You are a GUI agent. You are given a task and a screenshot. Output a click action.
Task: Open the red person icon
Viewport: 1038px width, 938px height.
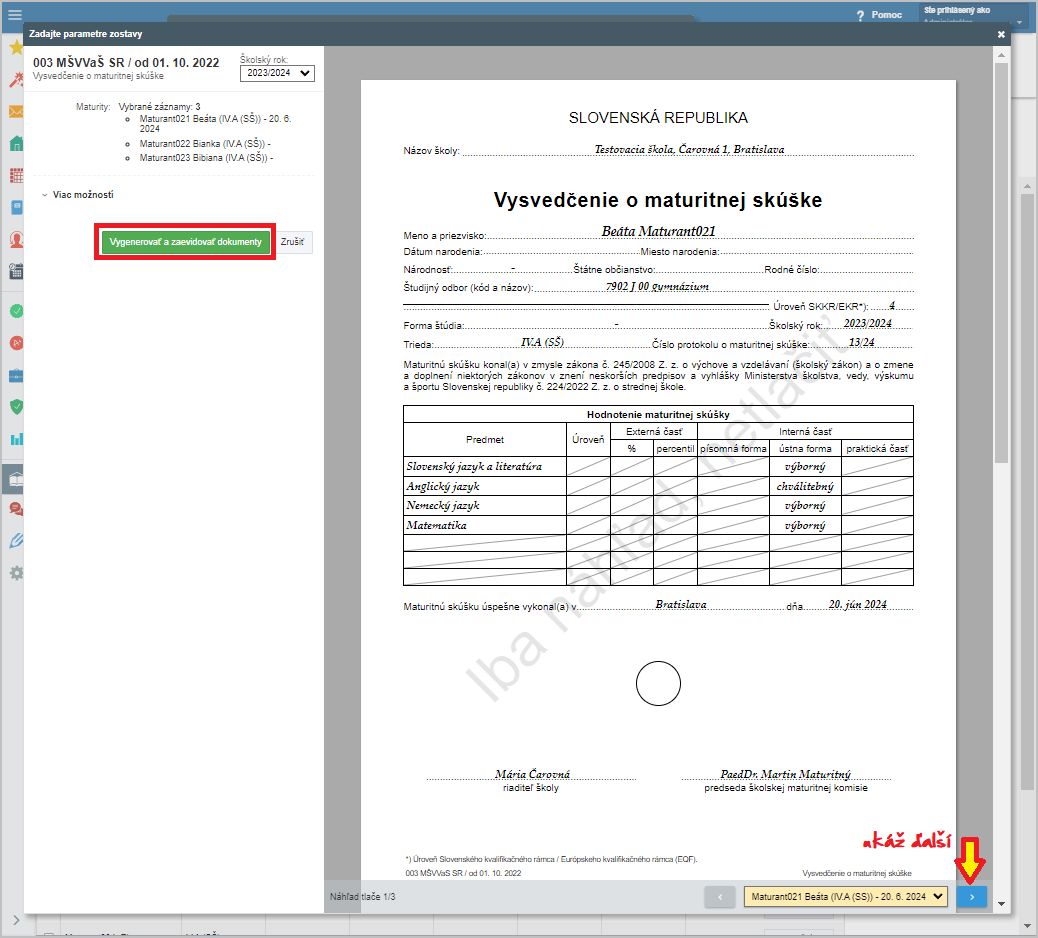(x=16, y=240)
